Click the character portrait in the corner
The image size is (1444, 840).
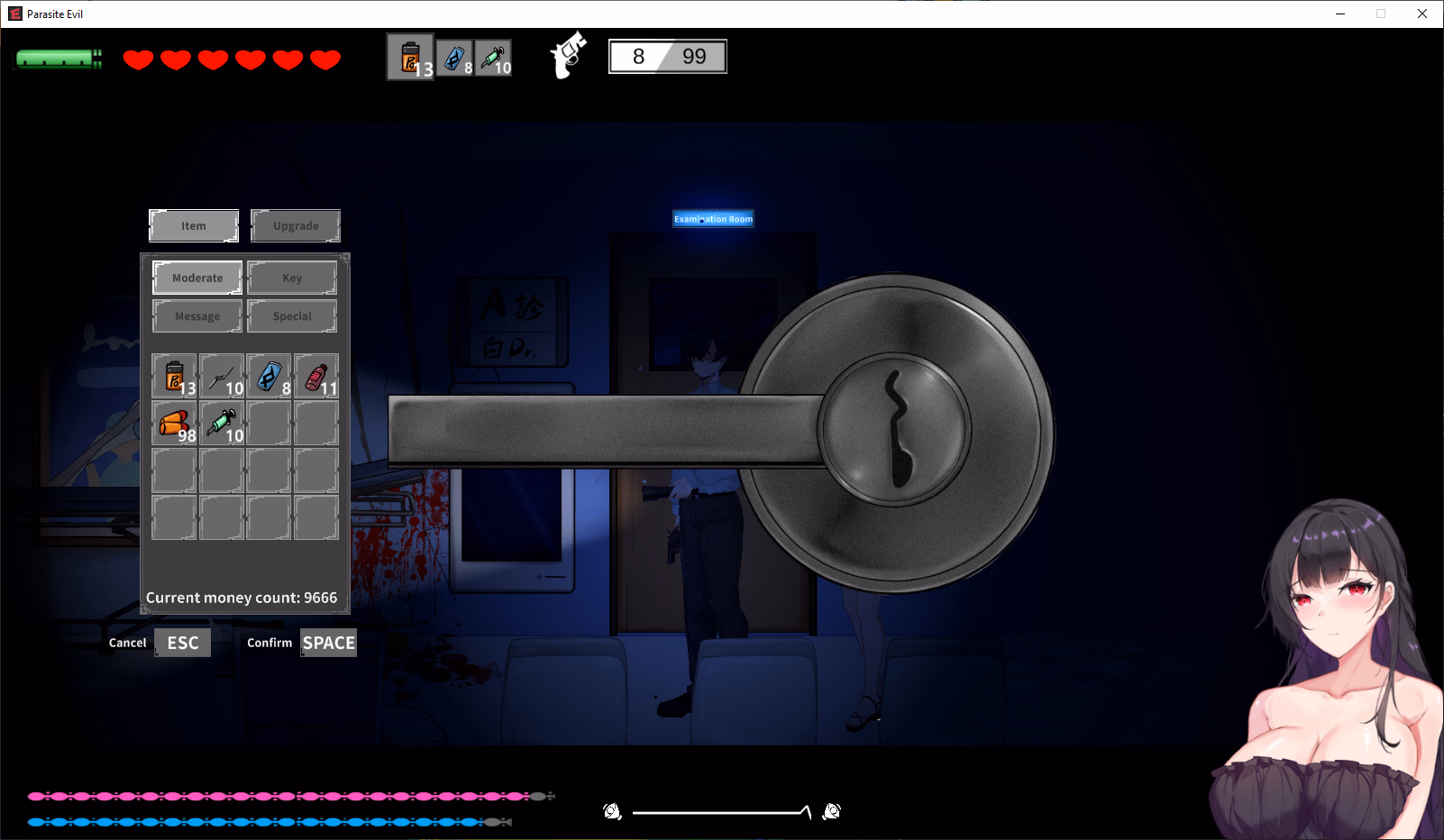pyautogui.click(x=1327, y=669)
